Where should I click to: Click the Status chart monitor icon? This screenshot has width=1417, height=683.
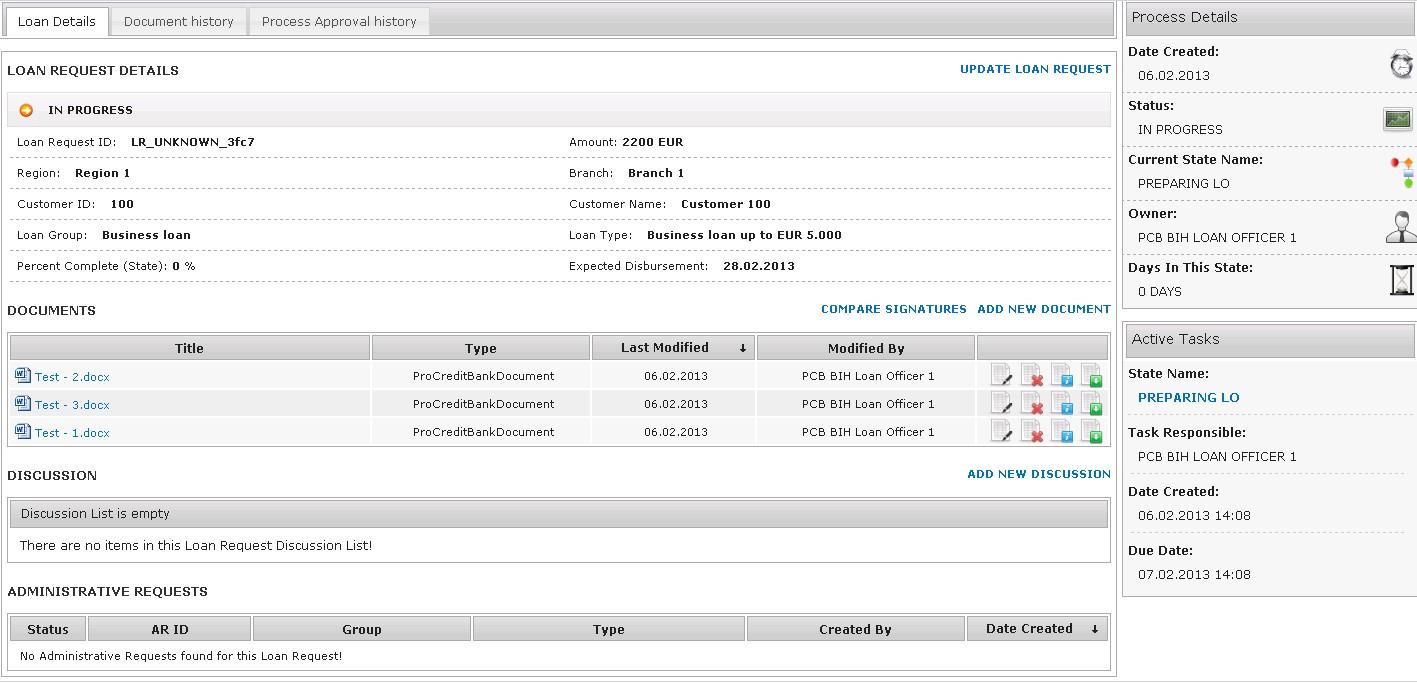pyautogui.click(x=1397, y=119)
